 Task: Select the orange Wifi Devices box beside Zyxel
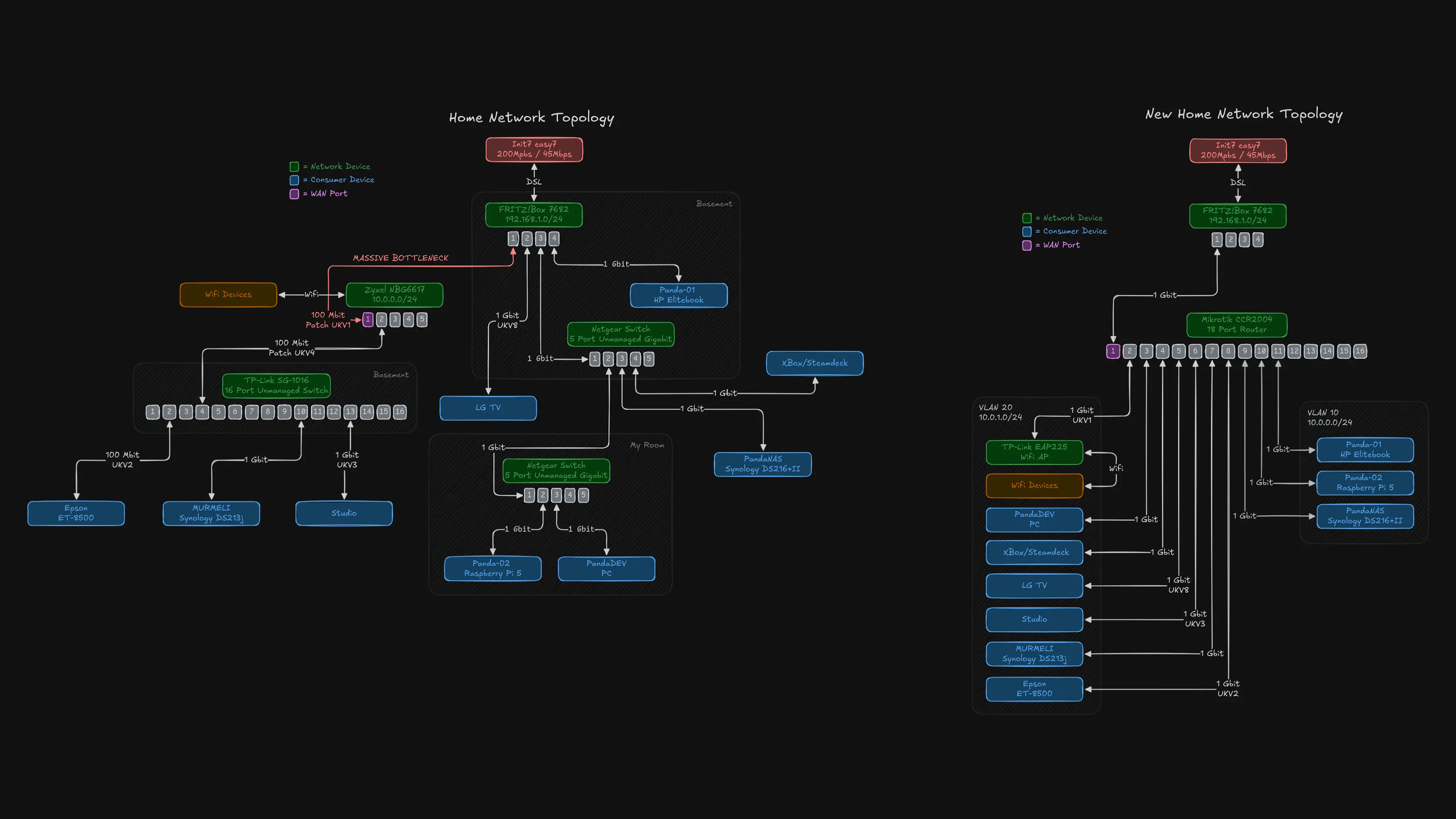[228, 295]
